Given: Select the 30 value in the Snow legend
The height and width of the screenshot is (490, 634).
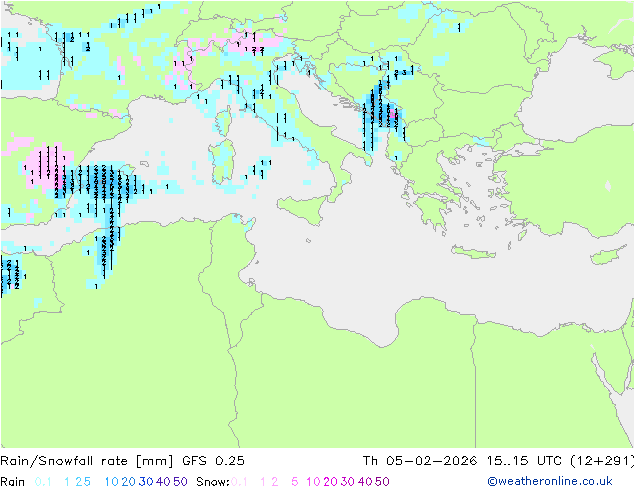Looking at the screenshot, I should pyautogui.click(x=348, y=482).
